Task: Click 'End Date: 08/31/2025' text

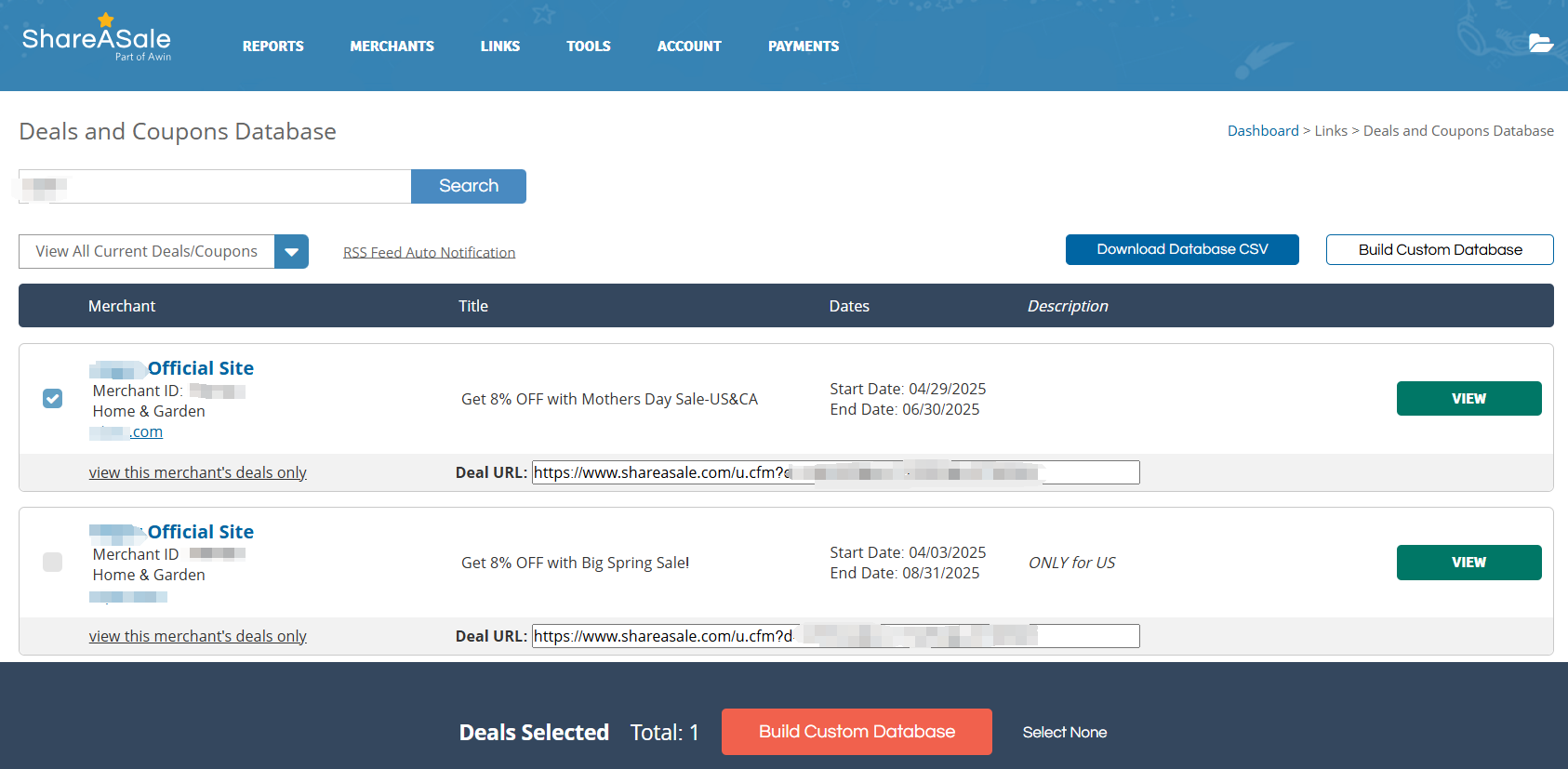Action: pyautogui.click(x=905, y=573)
